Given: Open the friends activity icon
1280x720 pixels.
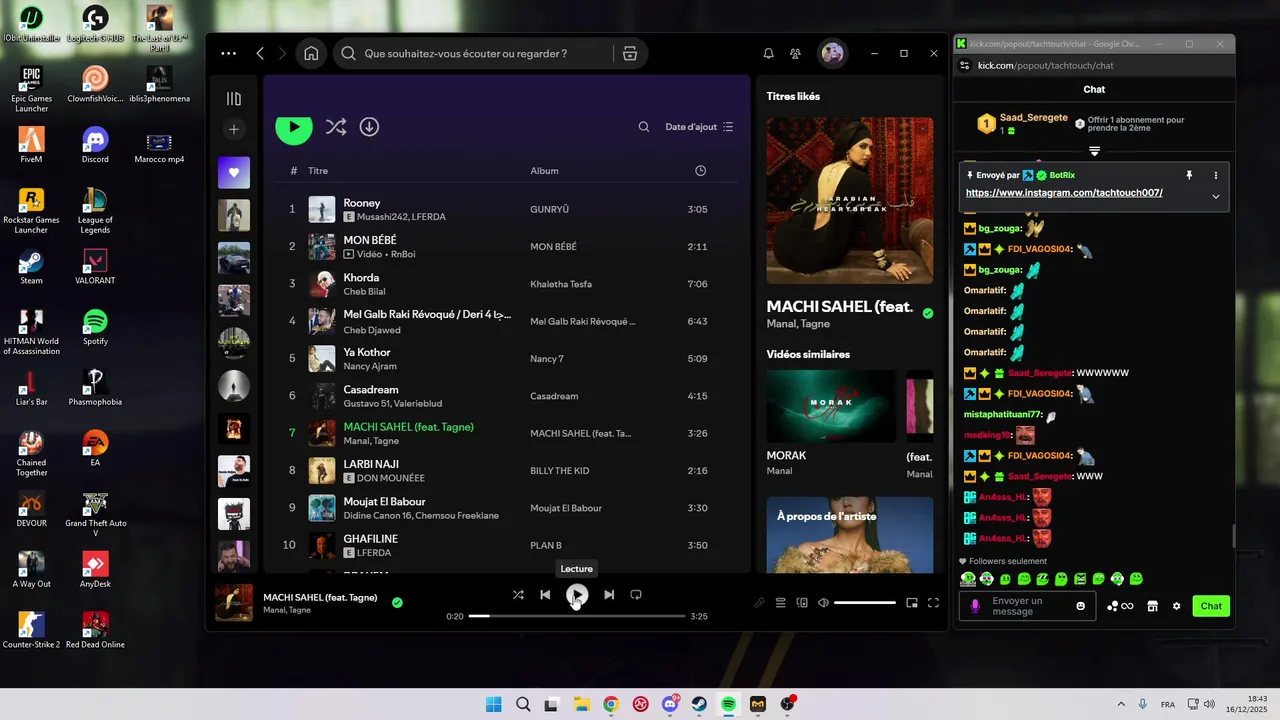Looking at the screenshot, I should 795,54.
